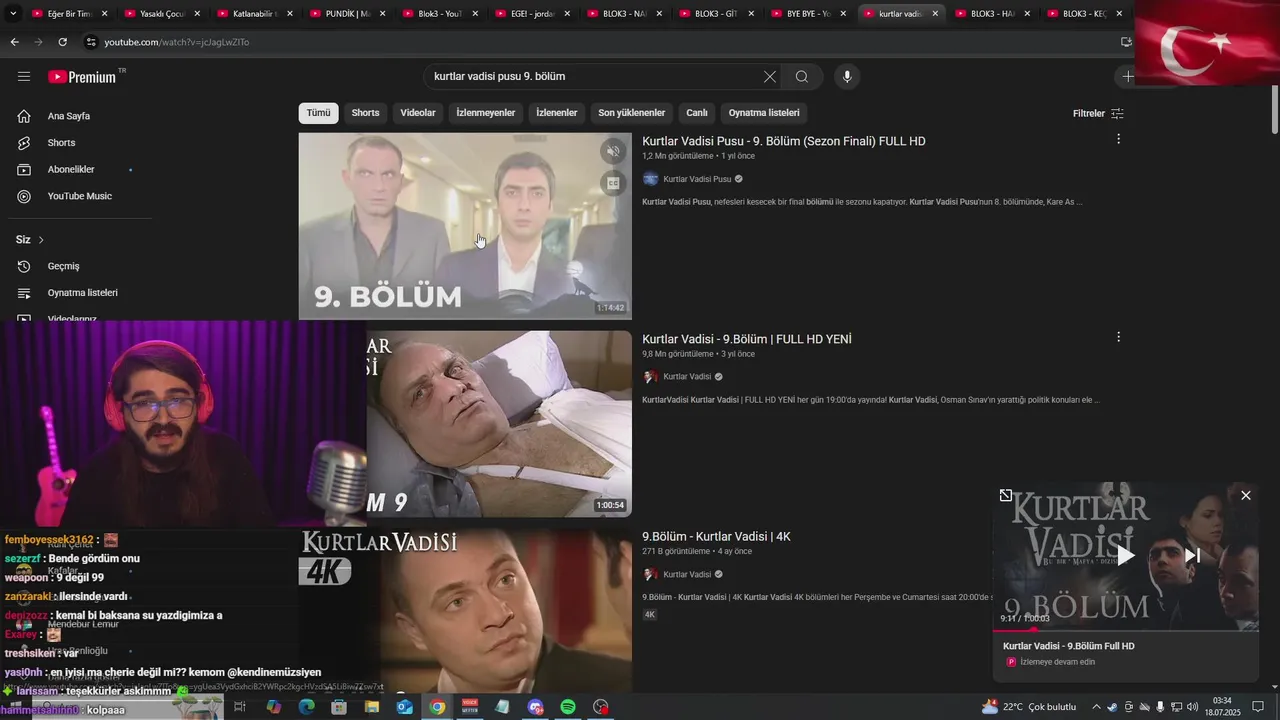Screen dimensions: 1280x720
Task: Open the Windows notification center
Action: click(x=1258, y=707)
